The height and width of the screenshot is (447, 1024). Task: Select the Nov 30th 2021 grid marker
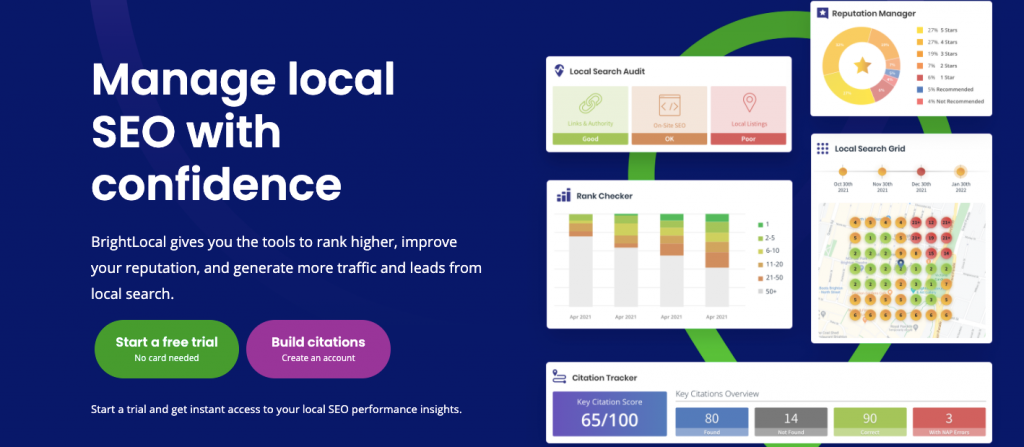point(882,172)
